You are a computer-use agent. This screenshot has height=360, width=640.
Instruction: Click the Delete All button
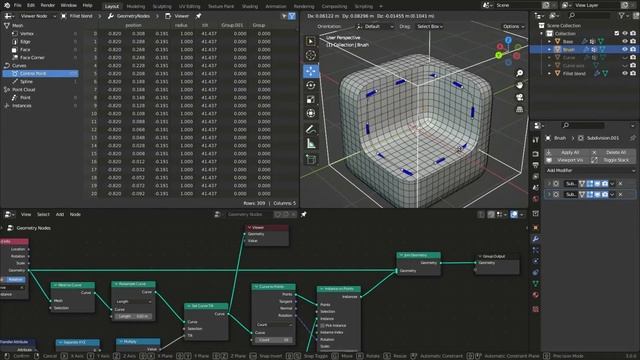click(x=613, y=152)
